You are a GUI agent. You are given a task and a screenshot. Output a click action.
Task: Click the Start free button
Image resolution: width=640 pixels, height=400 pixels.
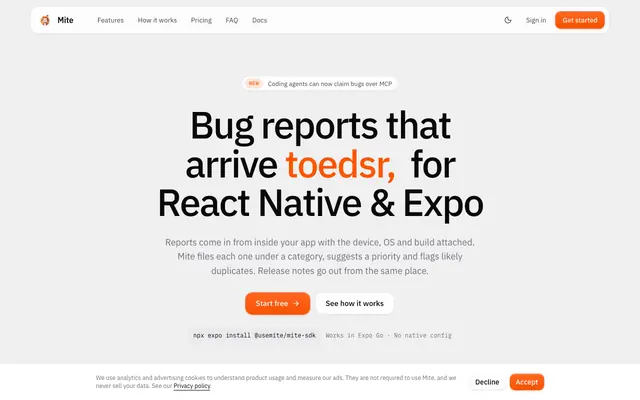click(x=278, y=303)
